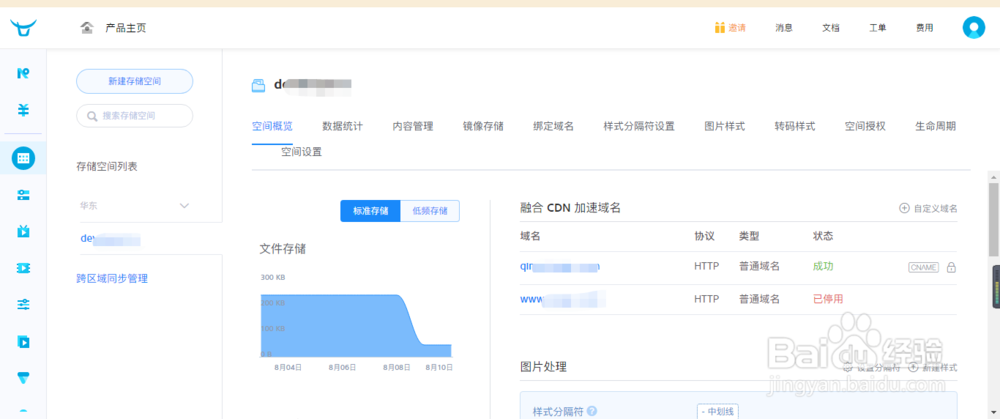
Task: Click the 融合 CDN 加速域名 heading
Action: pyautogui.click(x=570, y=207)
